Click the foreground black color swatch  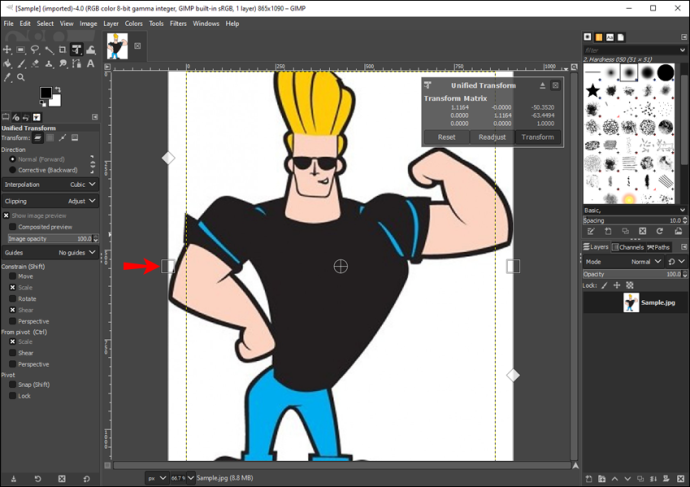pyautogui.click(x=46, y=92)
